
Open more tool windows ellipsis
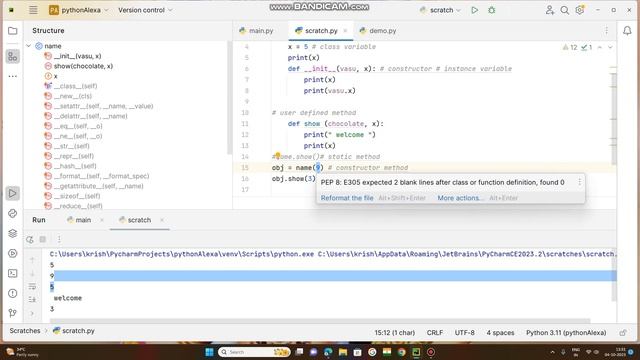[x=13, y=76]
